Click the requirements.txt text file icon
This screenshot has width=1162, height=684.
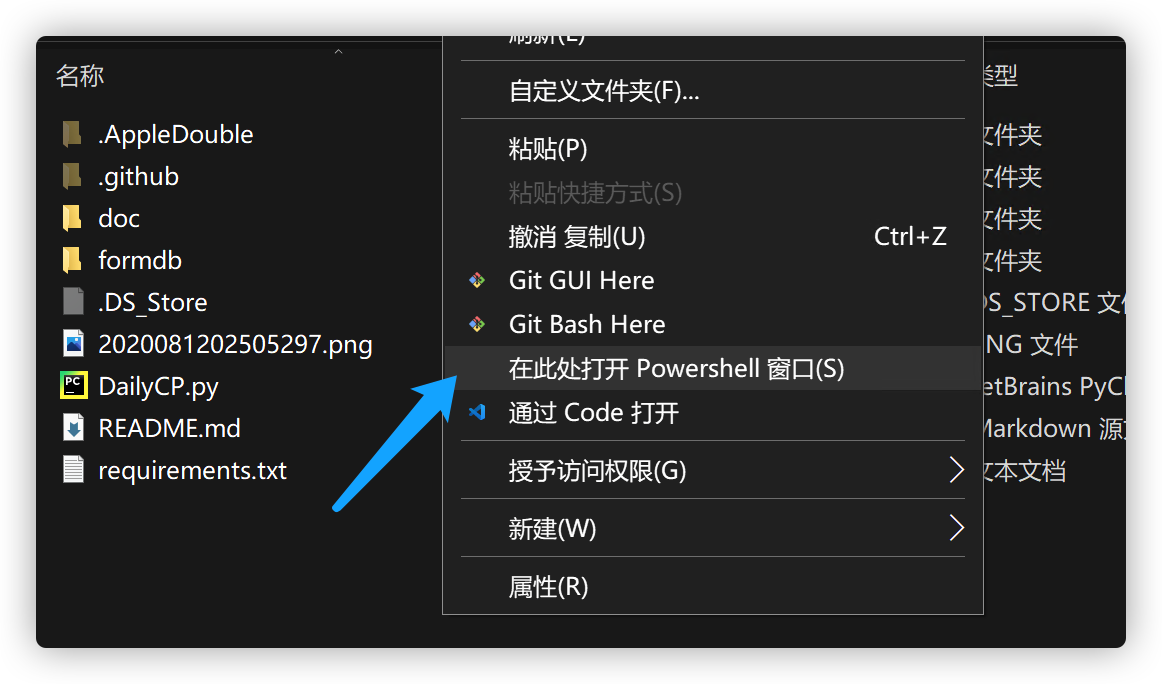pos(73,470)
